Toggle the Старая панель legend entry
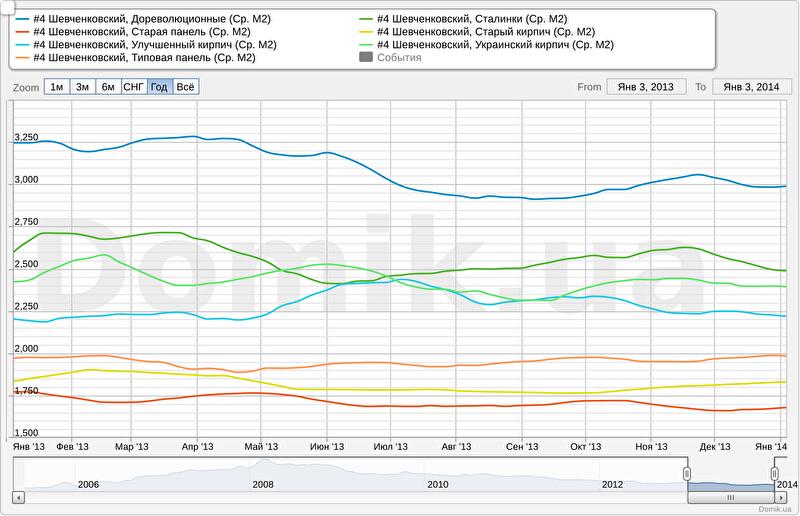This screenshot has width=800, height=516. coord(140,32)
